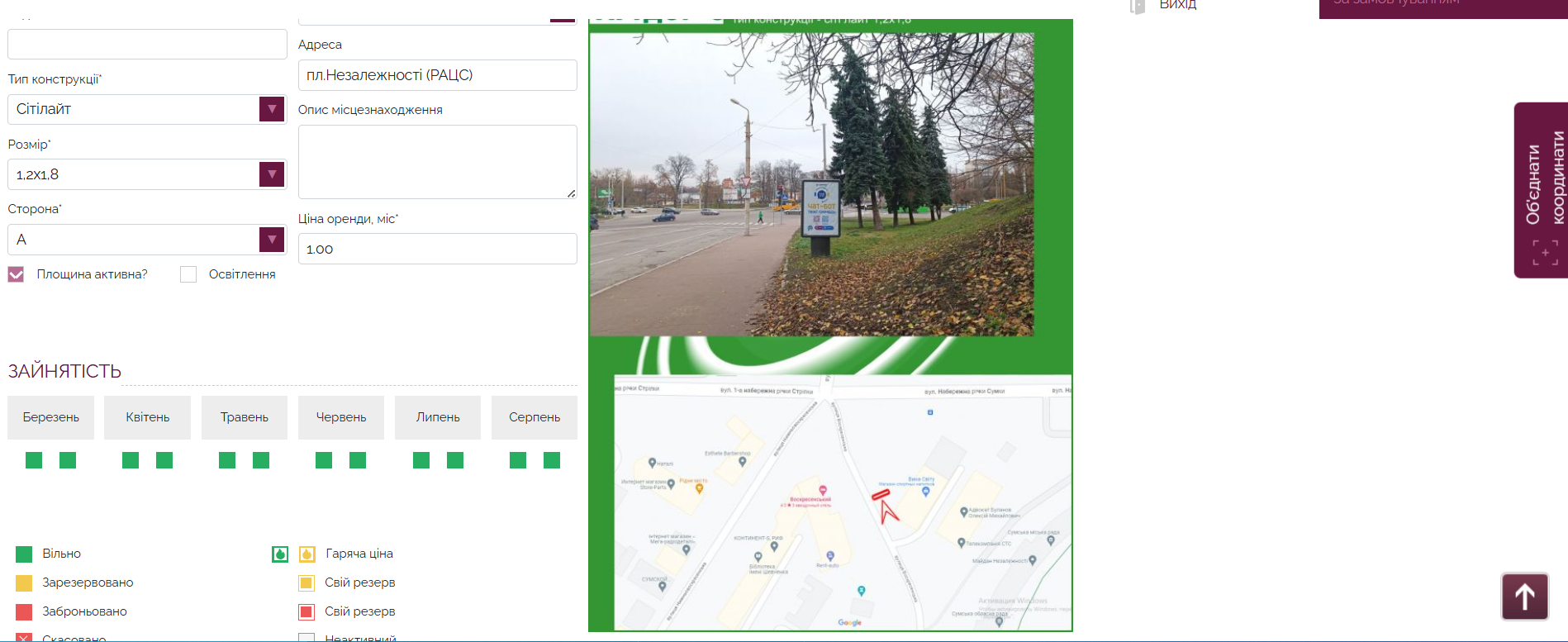Click the merge coordinates crosshair icon
1568x642 pixels.
[x=1546, y=253]
